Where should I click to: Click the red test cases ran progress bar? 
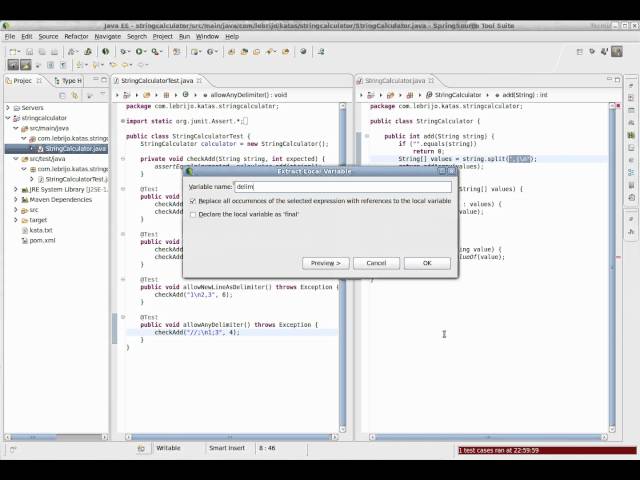point(547,450)
